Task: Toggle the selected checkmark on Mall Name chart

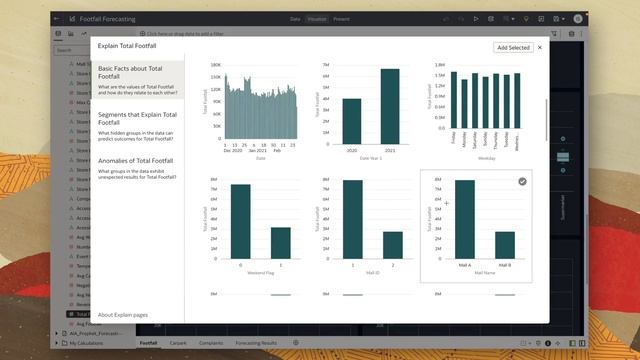Action: pos(522,182)
